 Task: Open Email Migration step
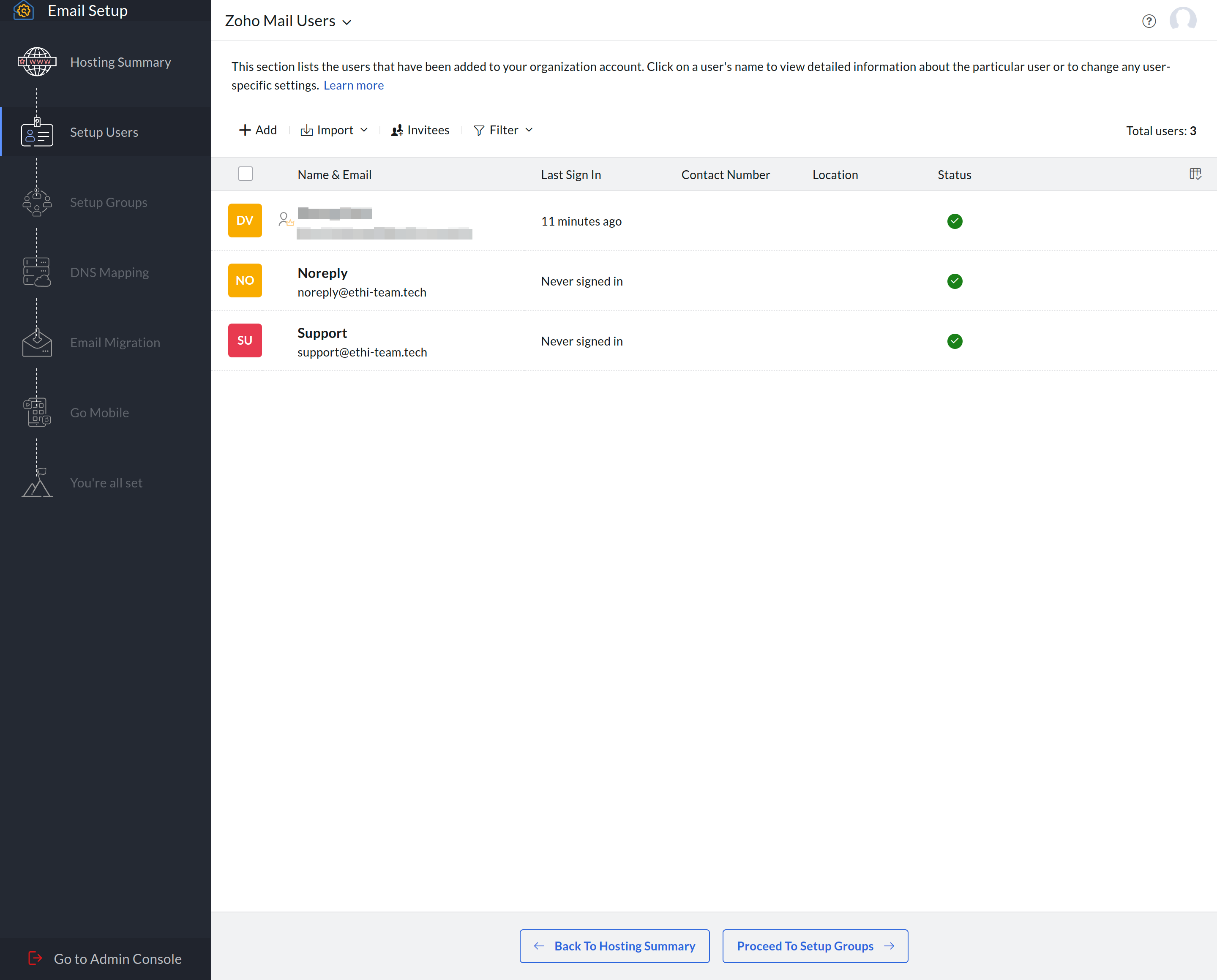(x=115, y=342)
